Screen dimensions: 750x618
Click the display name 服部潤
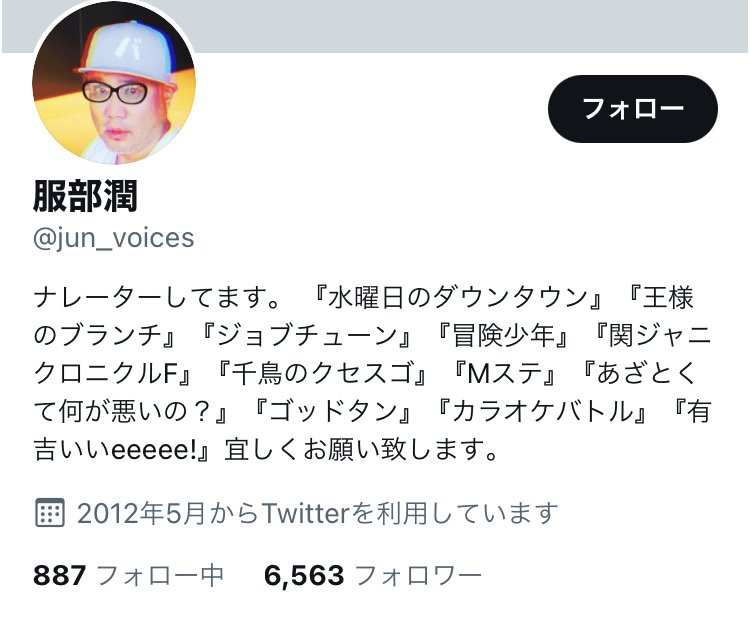point(86,196)
